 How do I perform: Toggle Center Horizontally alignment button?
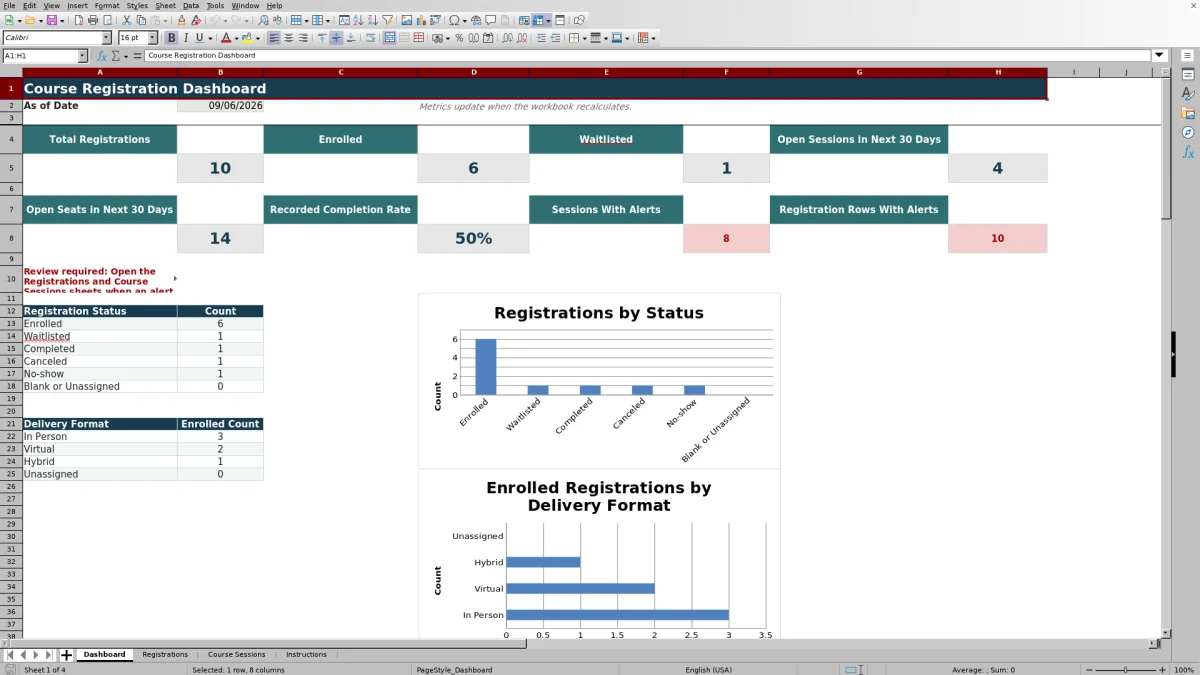click(x=289, y=38)
